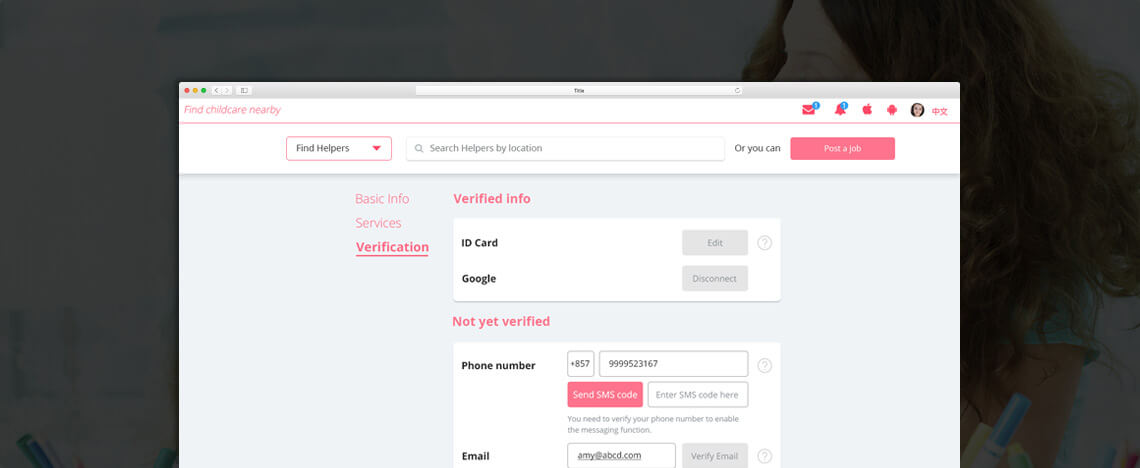The image size is (1140, 468).
Task: Open the Basic Info section
Action: point(382,198)
